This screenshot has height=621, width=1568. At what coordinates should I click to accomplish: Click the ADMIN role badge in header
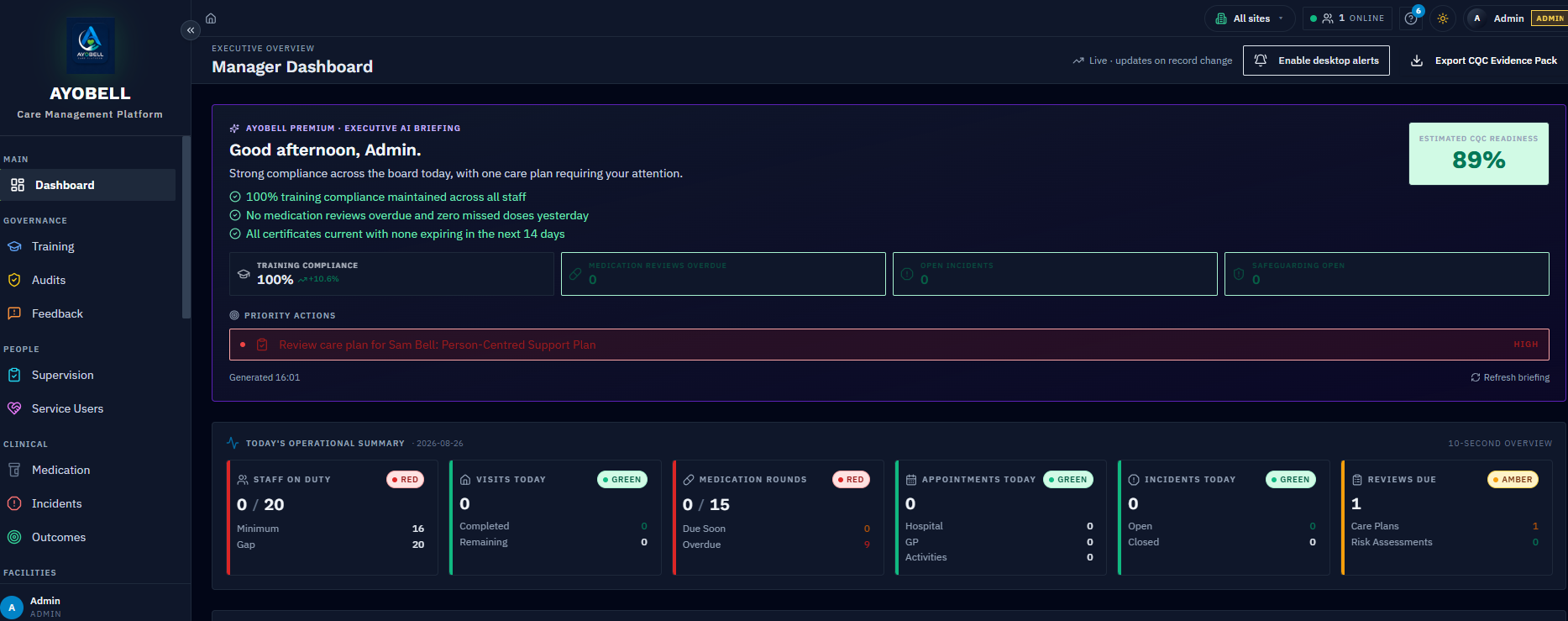click(1550, 18)
